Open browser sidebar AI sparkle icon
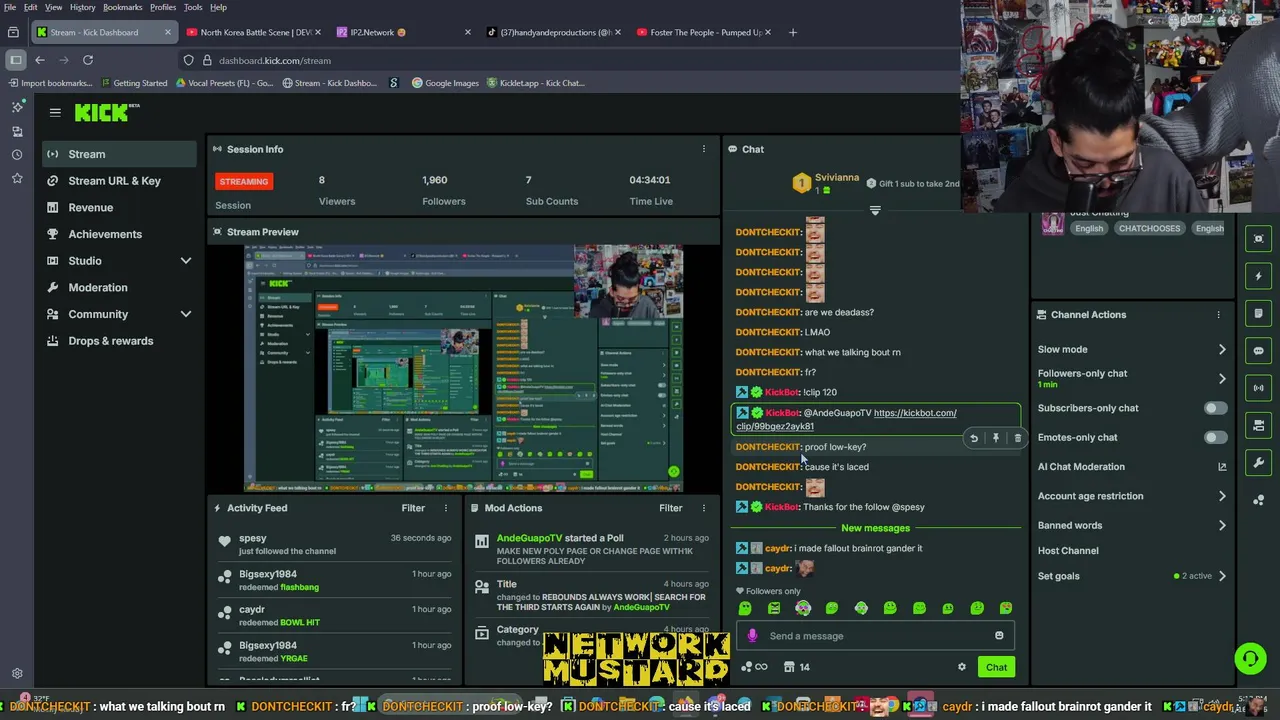Viewport: 1280px width, 720px height. [17, 107]
